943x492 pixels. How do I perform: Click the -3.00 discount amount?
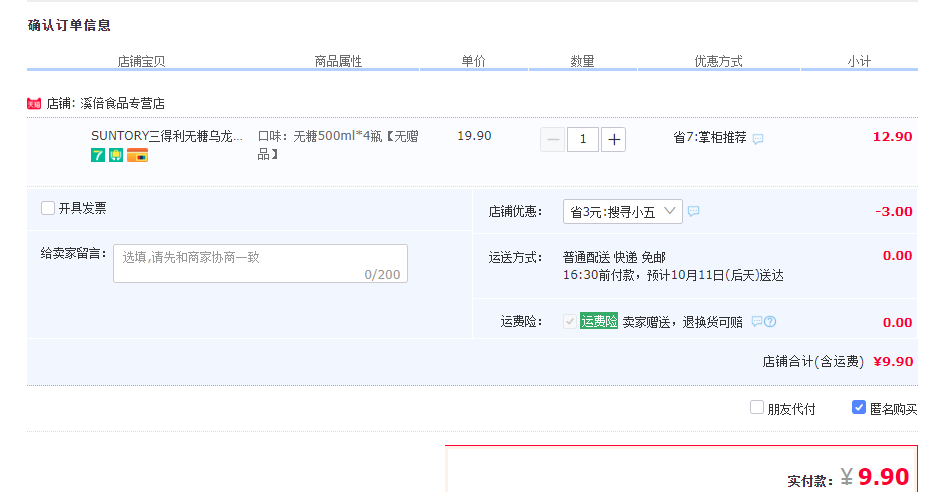(894, 211)
